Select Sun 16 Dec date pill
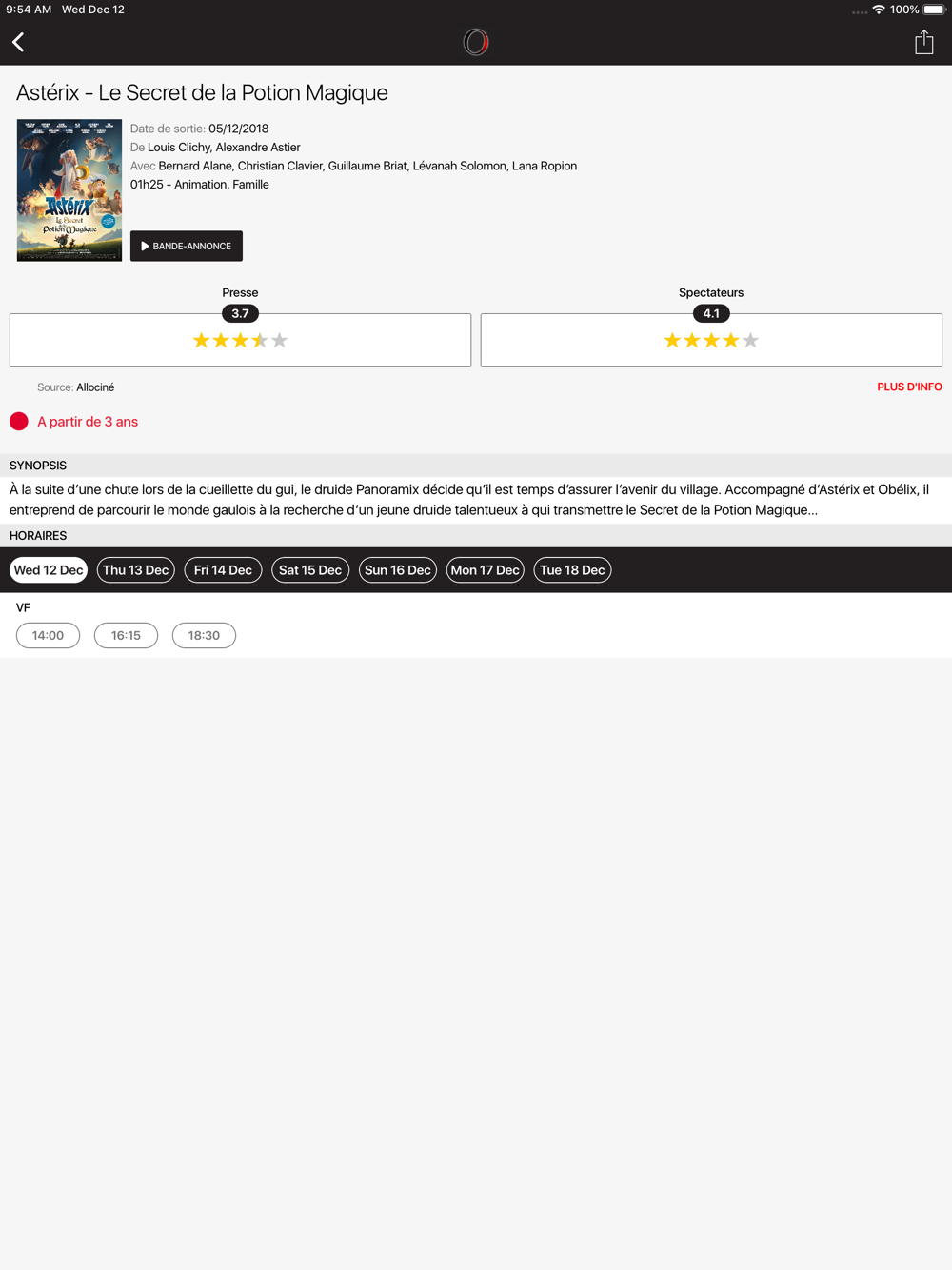The height and width of the screenshot is (1270, 952). pos(398,570)
